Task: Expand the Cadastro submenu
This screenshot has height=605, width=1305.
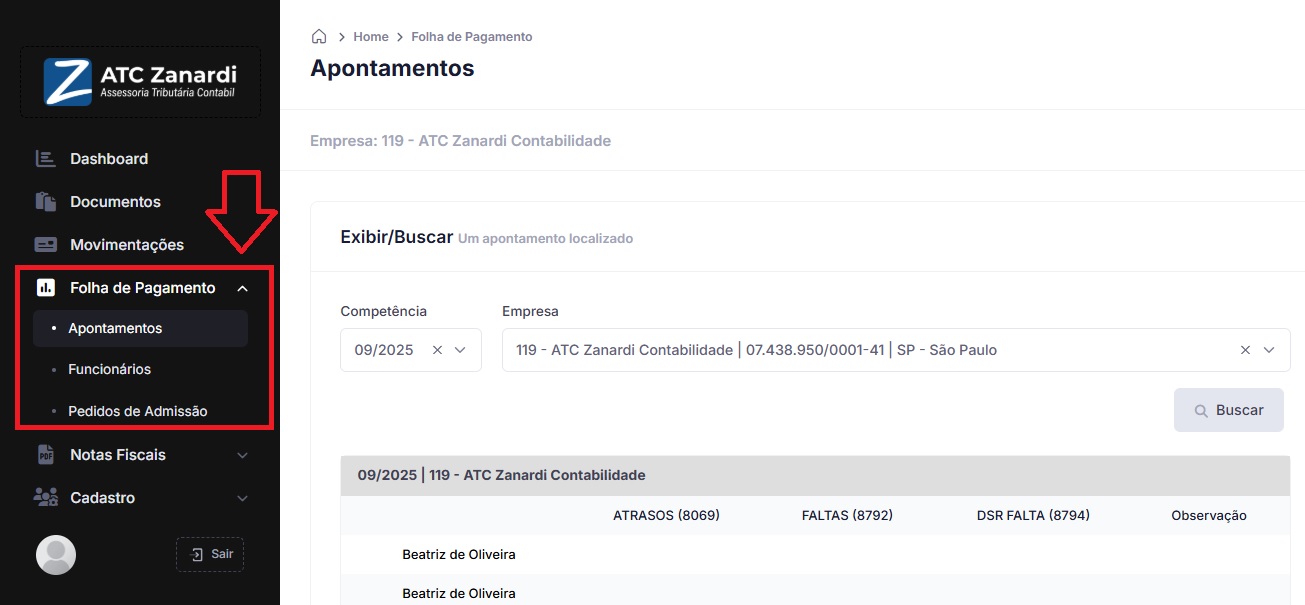Action: click(x=242, y=498)
